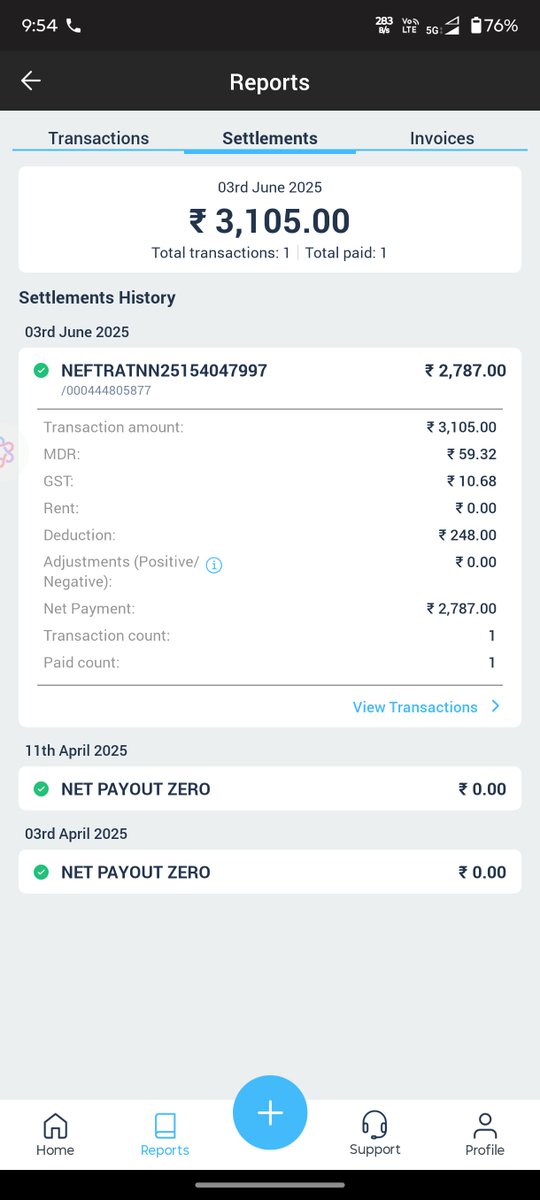Switch to the Transactions tab
Image resolution: width=540 pixels, height=1200 pixels.
(99, 139)
